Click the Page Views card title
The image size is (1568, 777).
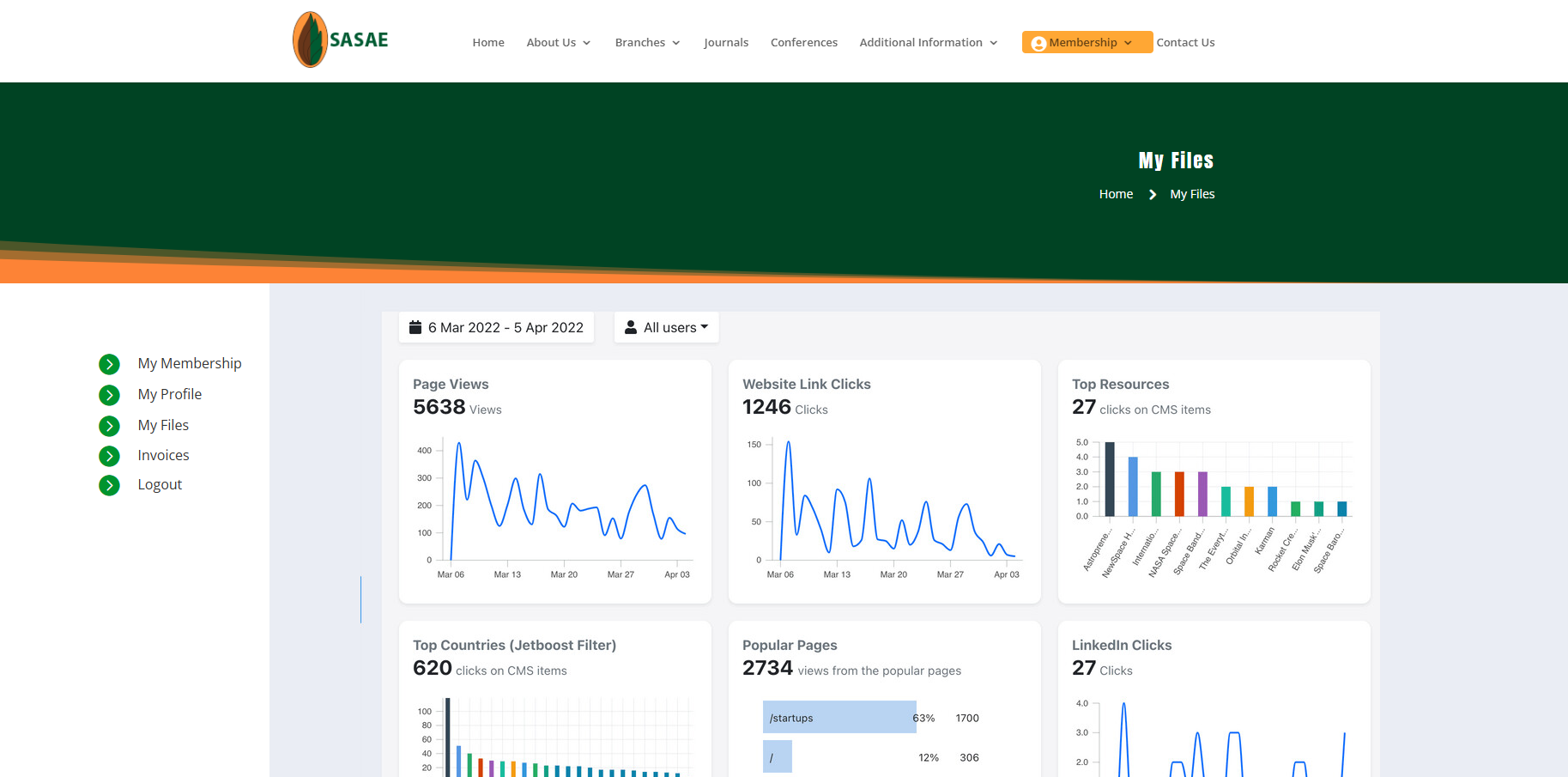tap(451, 384)
